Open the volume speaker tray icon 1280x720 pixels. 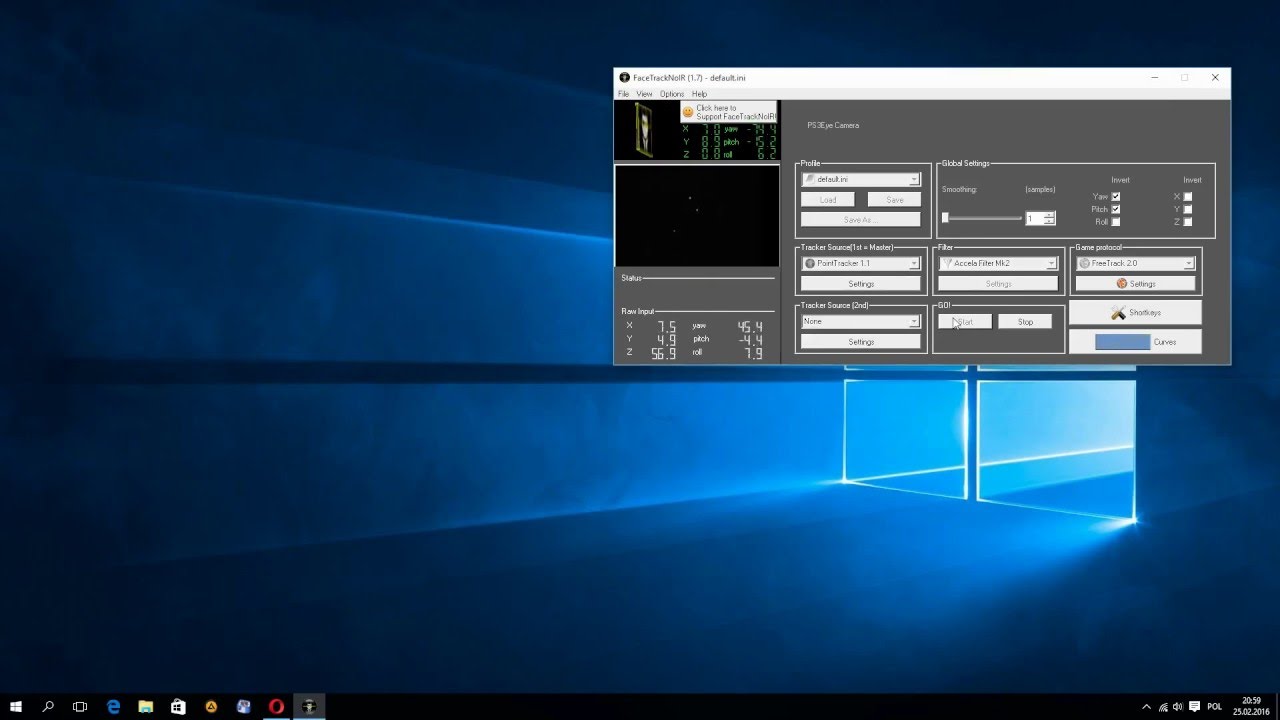coord(1178,706)
